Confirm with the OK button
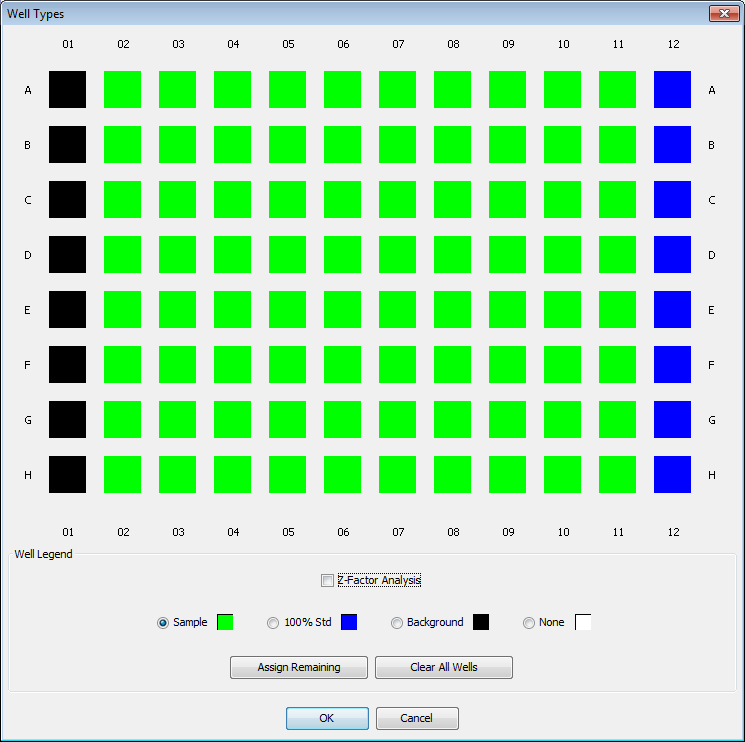This screenshot has height=742, width=745. 327,718
